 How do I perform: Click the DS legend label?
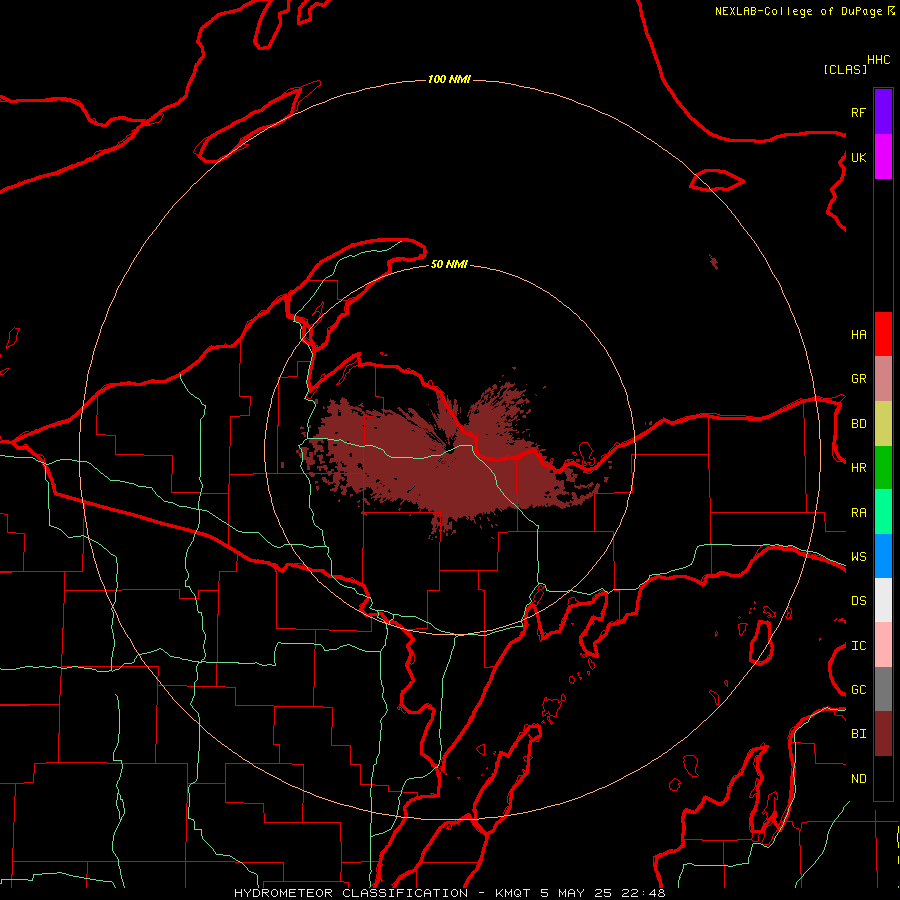[858, 601]
